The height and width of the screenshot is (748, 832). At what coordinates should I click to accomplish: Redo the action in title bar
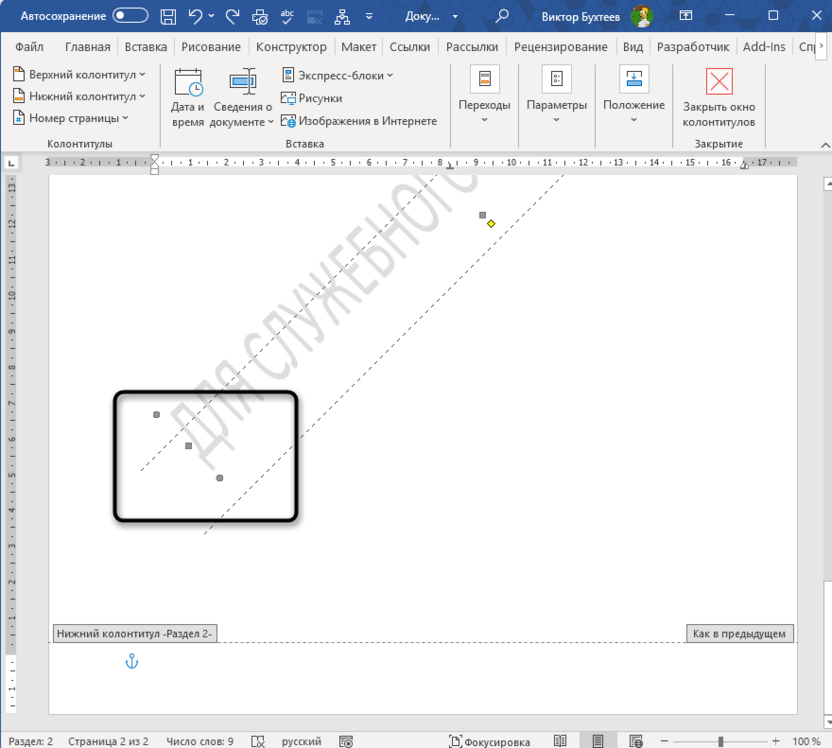click(232, 16)
